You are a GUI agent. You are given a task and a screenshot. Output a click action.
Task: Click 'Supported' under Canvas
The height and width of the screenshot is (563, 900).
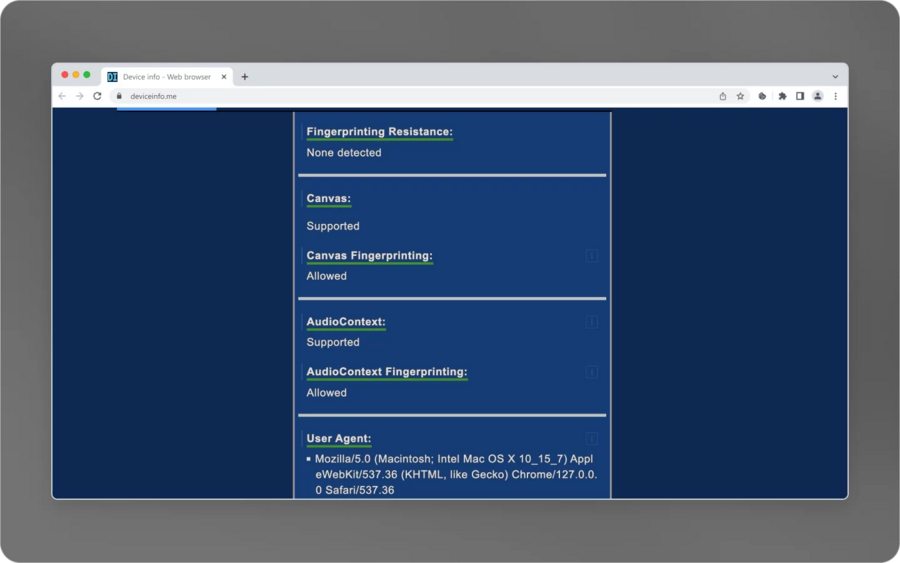coord(333,226)
